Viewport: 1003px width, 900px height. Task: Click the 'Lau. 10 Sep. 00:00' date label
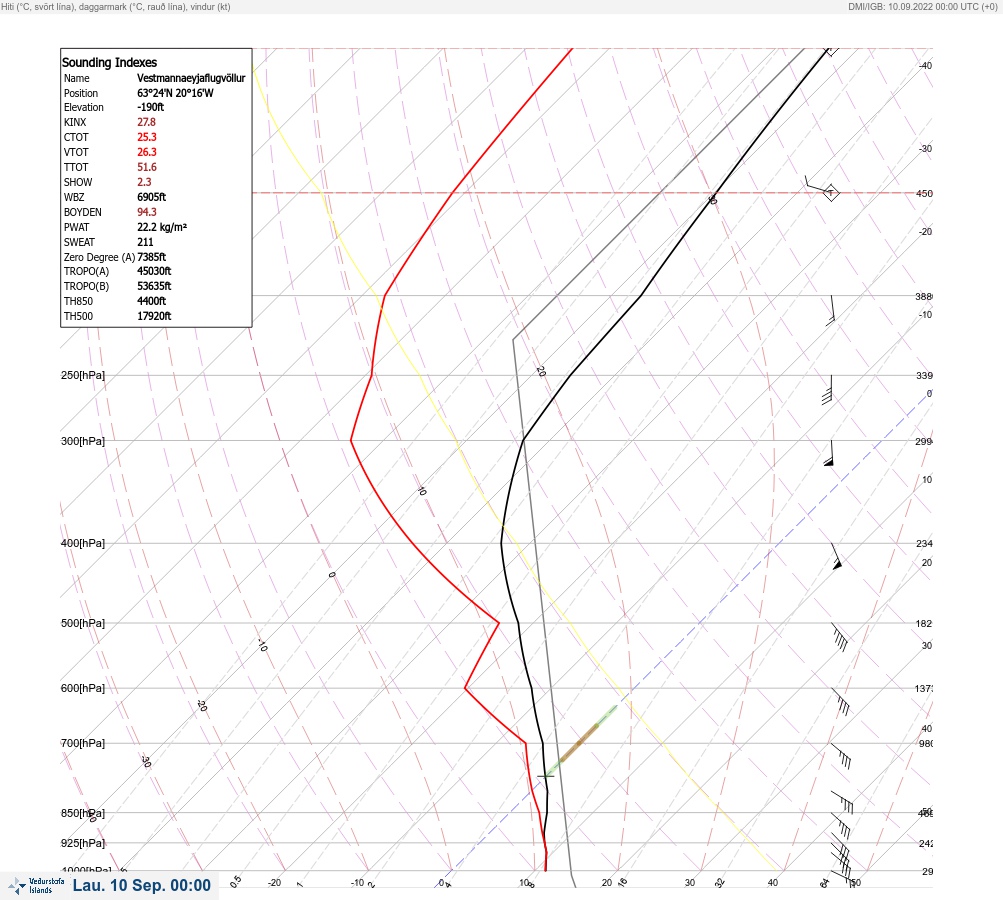(x=141, y=885)
